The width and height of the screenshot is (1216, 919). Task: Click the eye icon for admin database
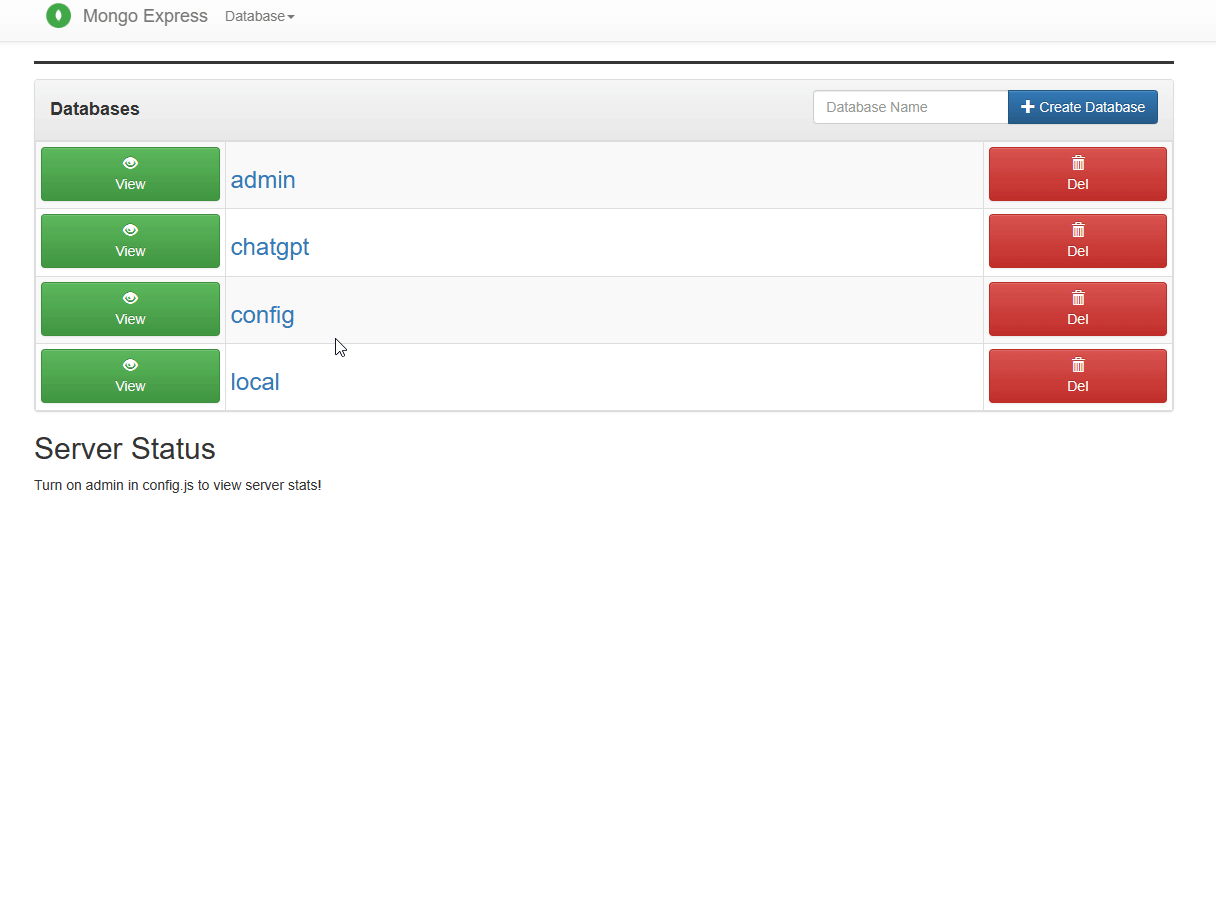click(x=130, y=163)
